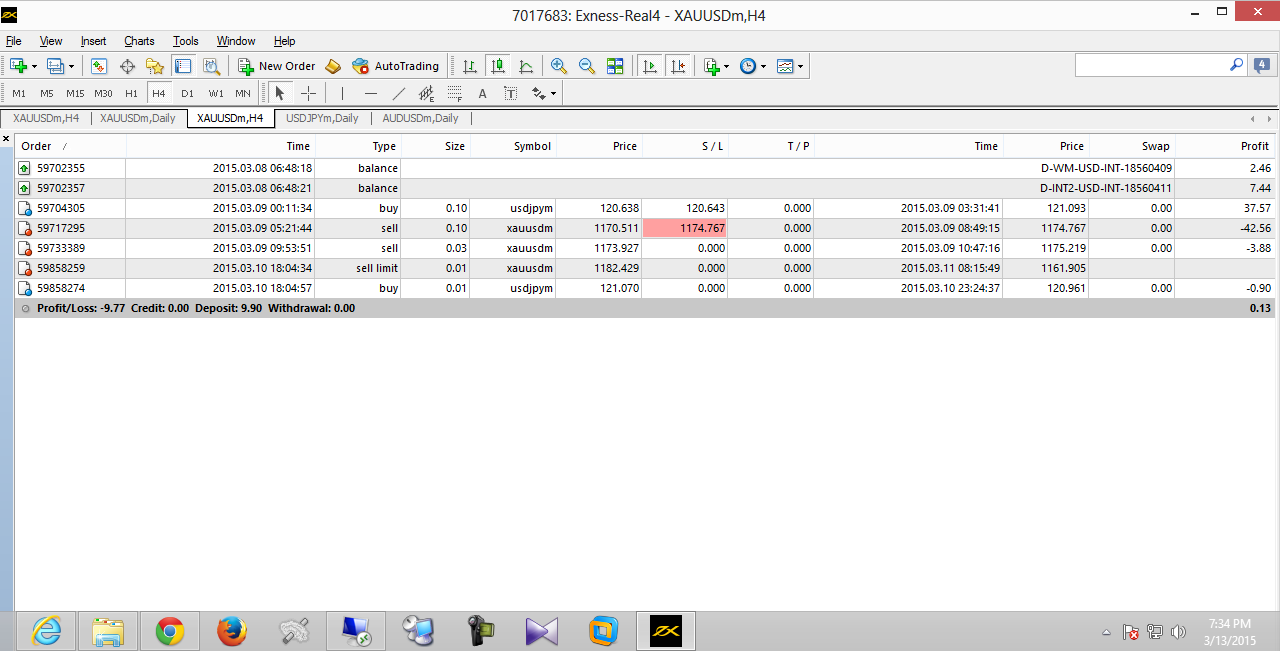Switch to candlestick chart view

click(497, 66)
